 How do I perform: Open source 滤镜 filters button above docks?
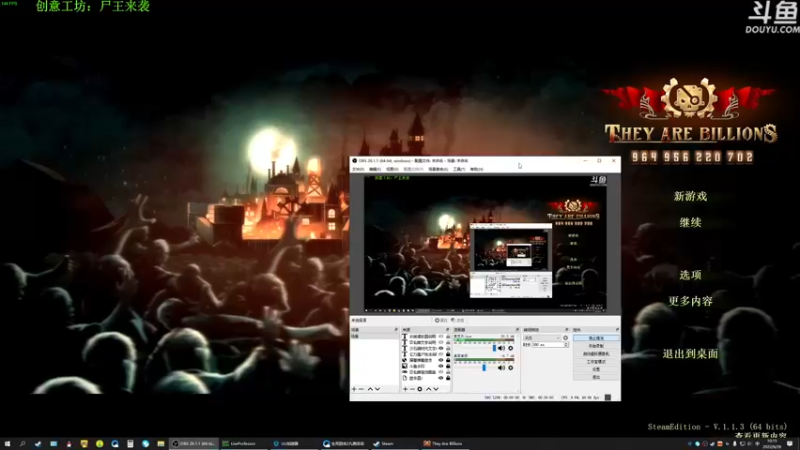tap(458, 320)
